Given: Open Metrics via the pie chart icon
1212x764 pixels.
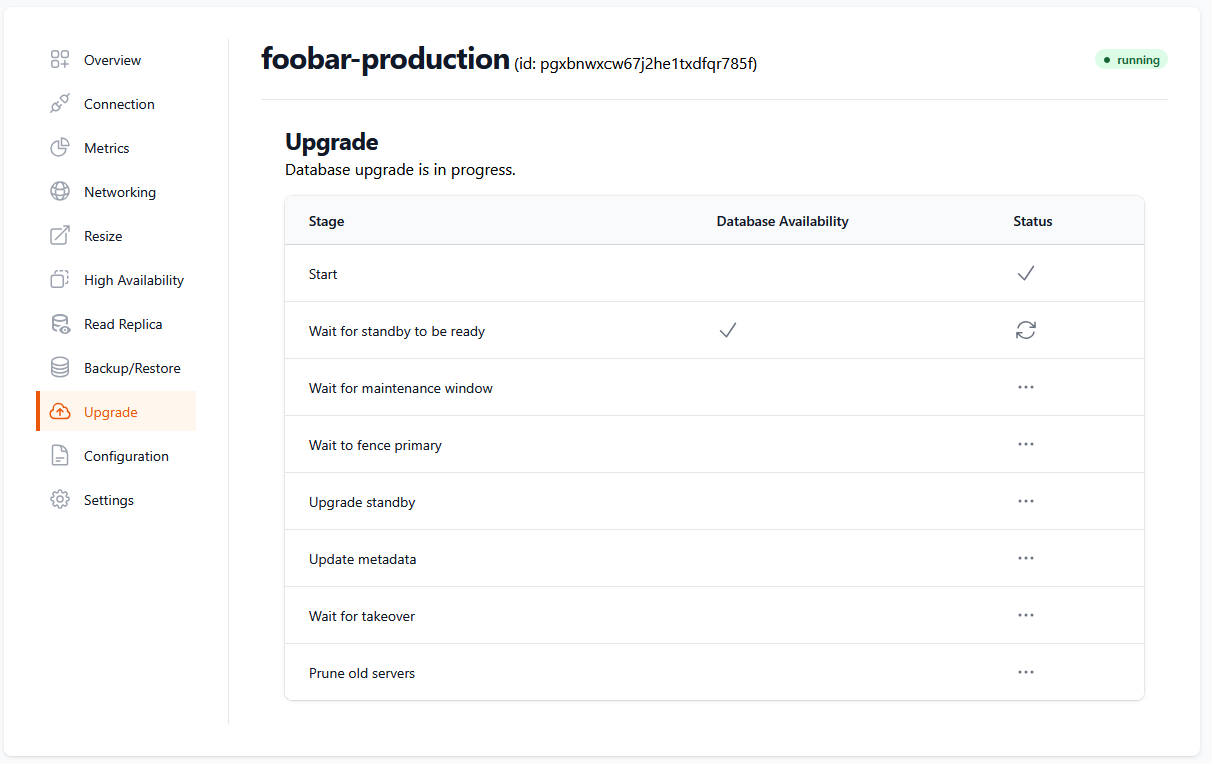Looking at the screenshot, I should [60, 147].
